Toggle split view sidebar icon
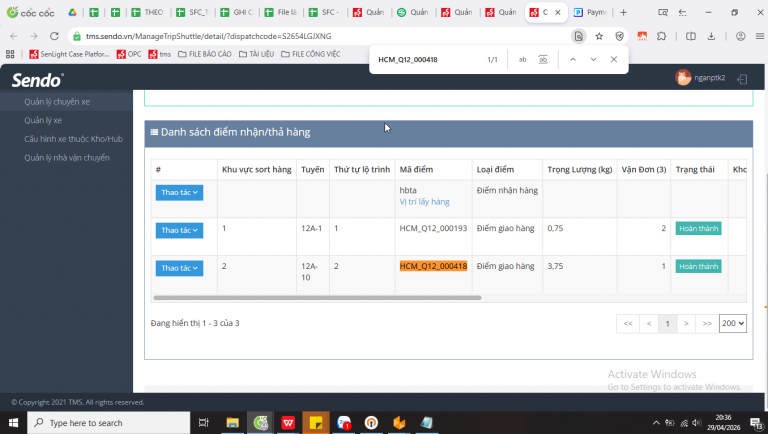Image resolution: width=768 pixels, height=434 pixels. click(x=691, y=36)
